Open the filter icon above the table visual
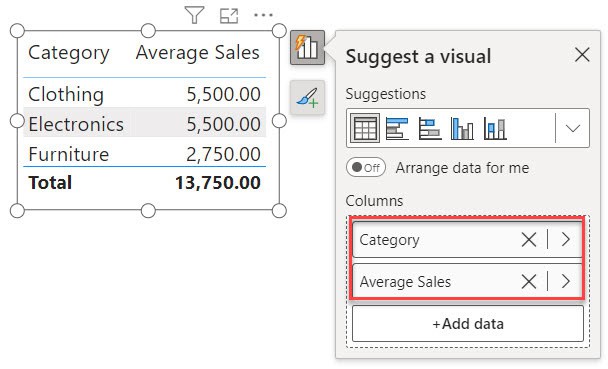The height and width of the screenshot is (369, 608). (194, 16)
